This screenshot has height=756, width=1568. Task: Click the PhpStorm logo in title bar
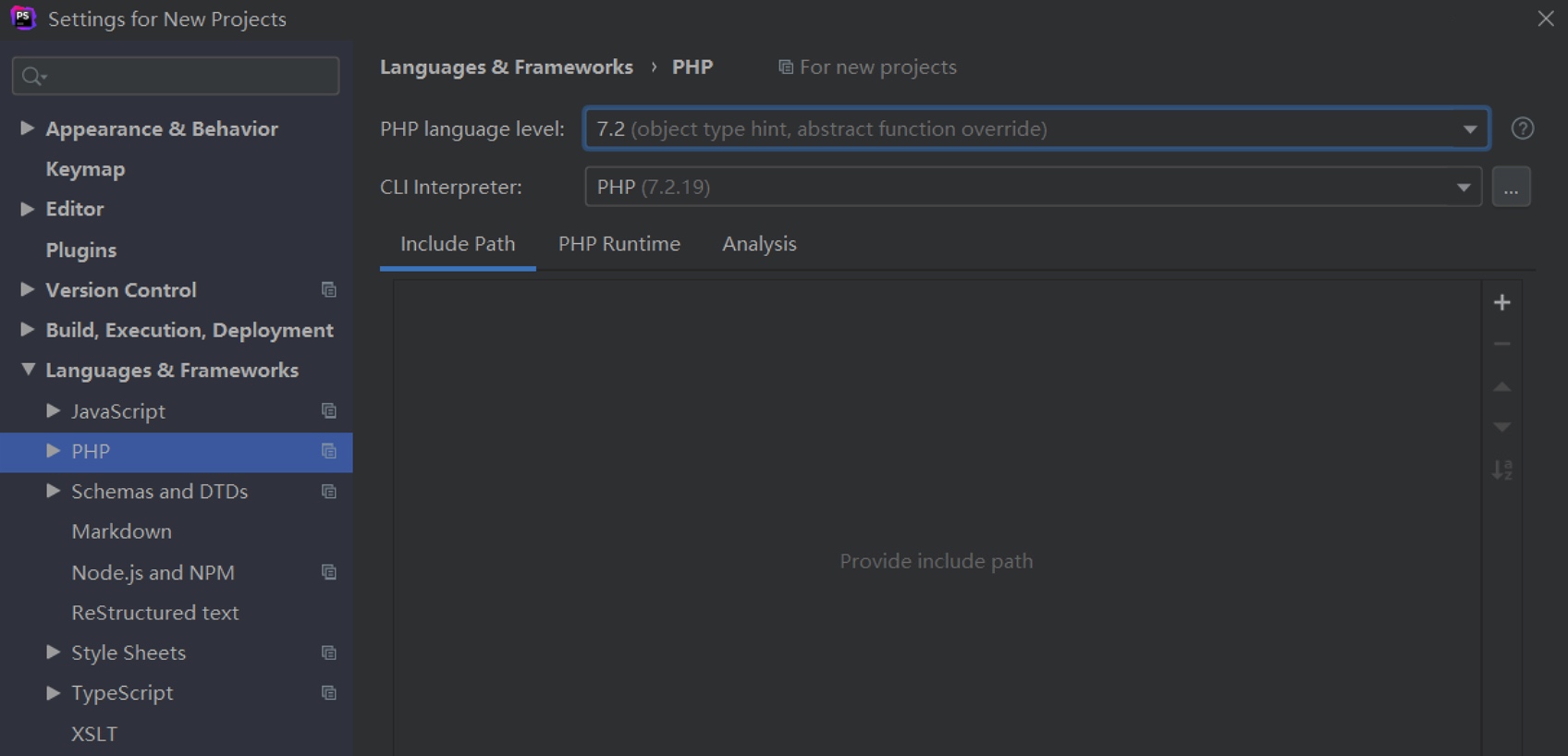pos(23,18)
